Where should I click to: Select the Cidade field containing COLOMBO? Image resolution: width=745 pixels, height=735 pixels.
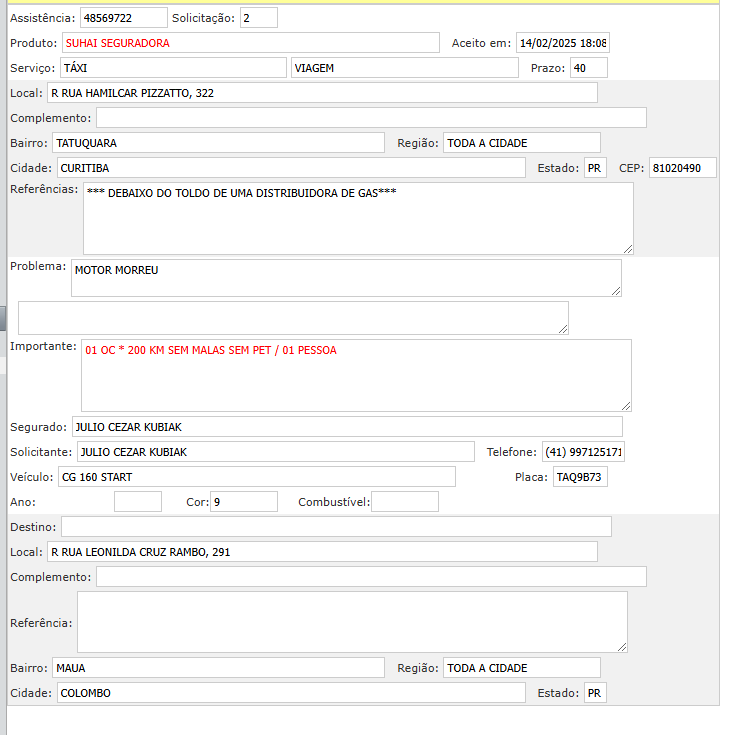point(290,693)
